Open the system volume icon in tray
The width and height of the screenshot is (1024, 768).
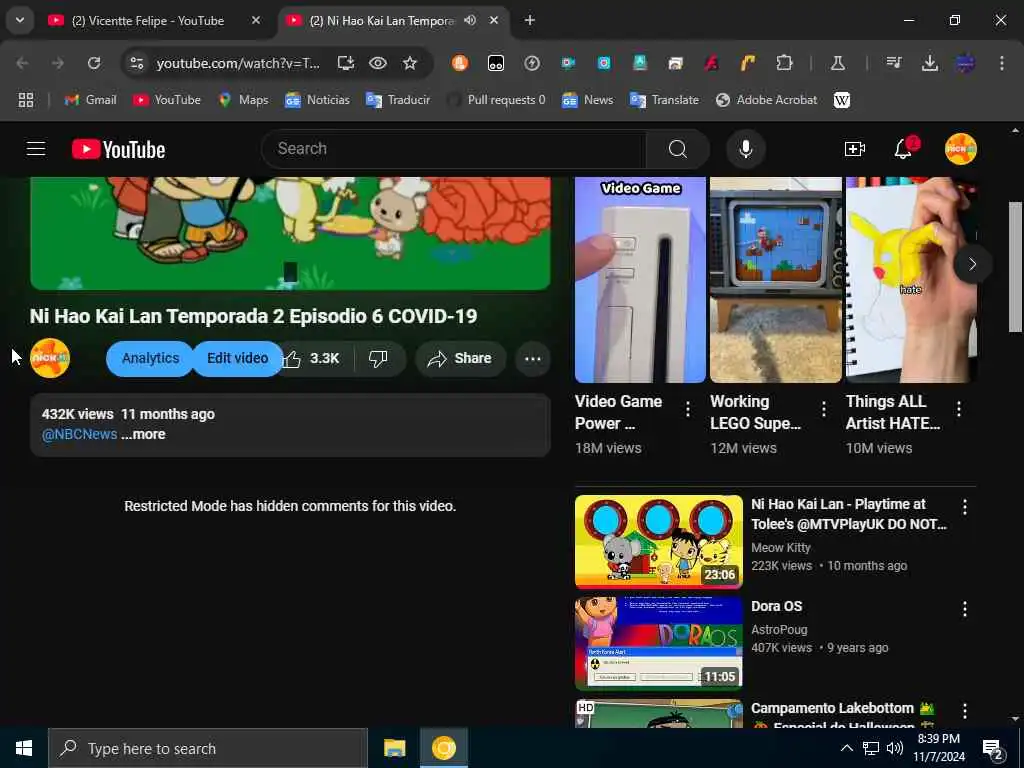(895, 748)
